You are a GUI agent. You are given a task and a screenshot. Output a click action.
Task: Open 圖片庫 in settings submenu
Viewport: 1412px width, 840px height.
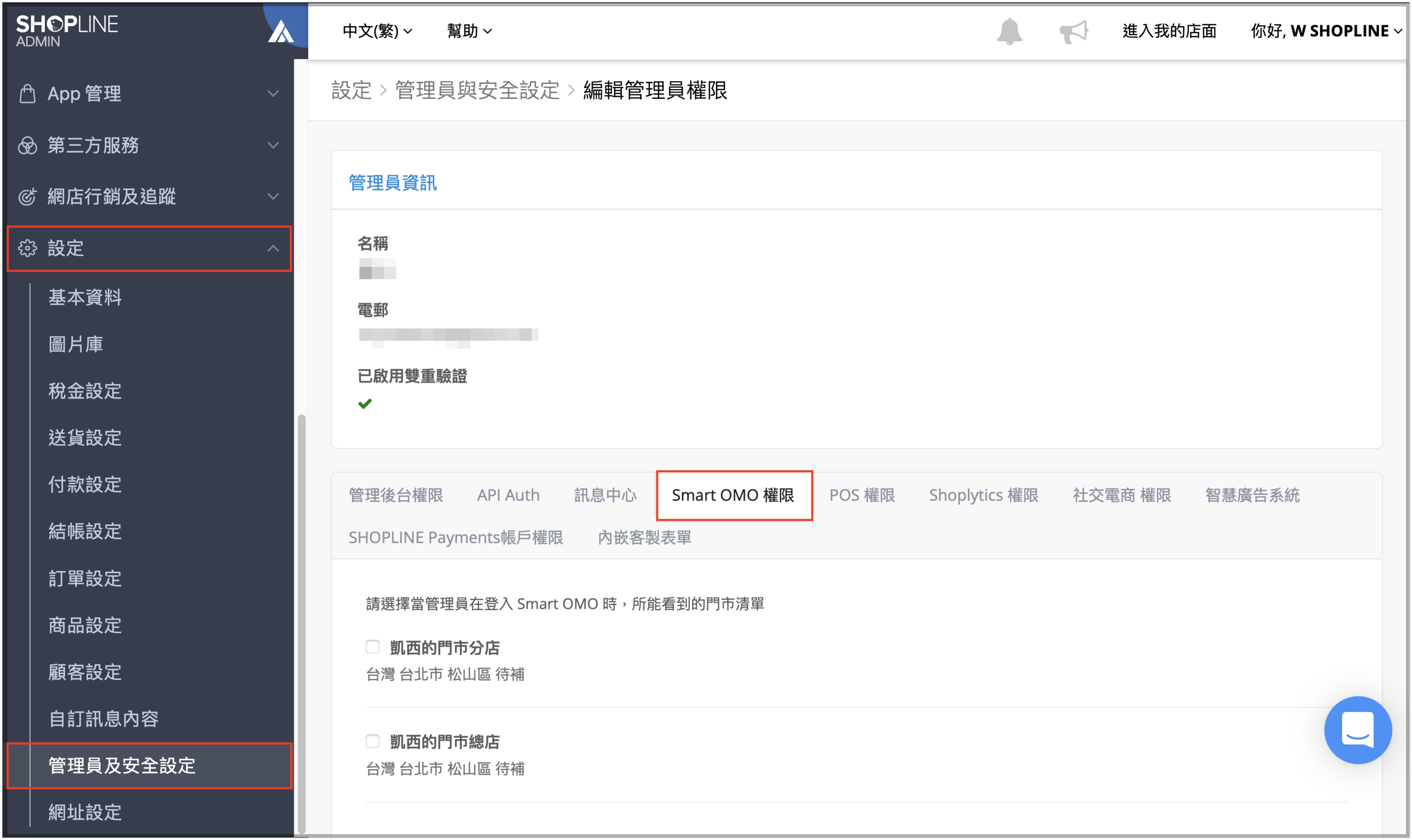[x=75, y=344]
